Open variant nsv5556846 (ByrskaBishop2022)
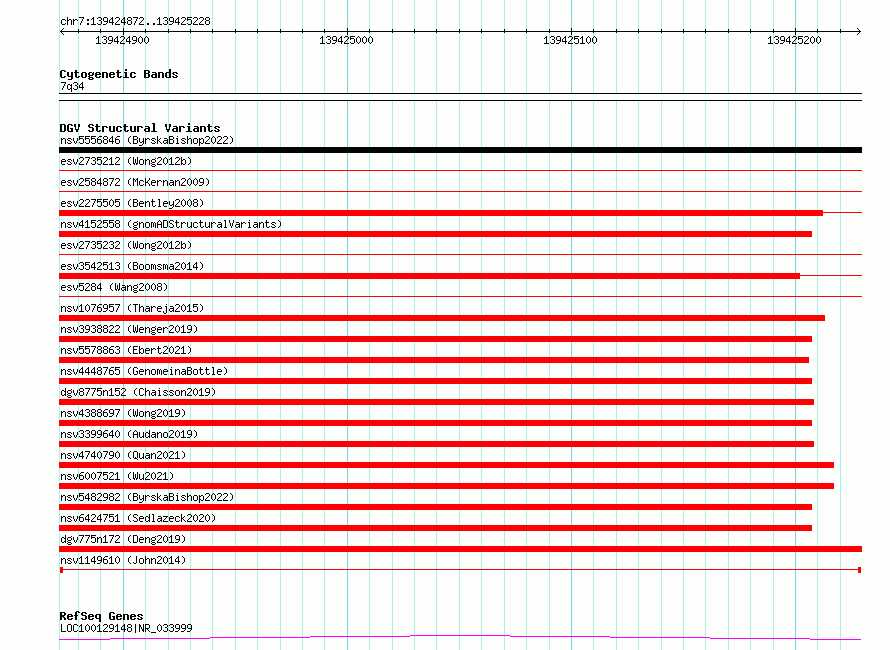 click(x=147, y=140)
